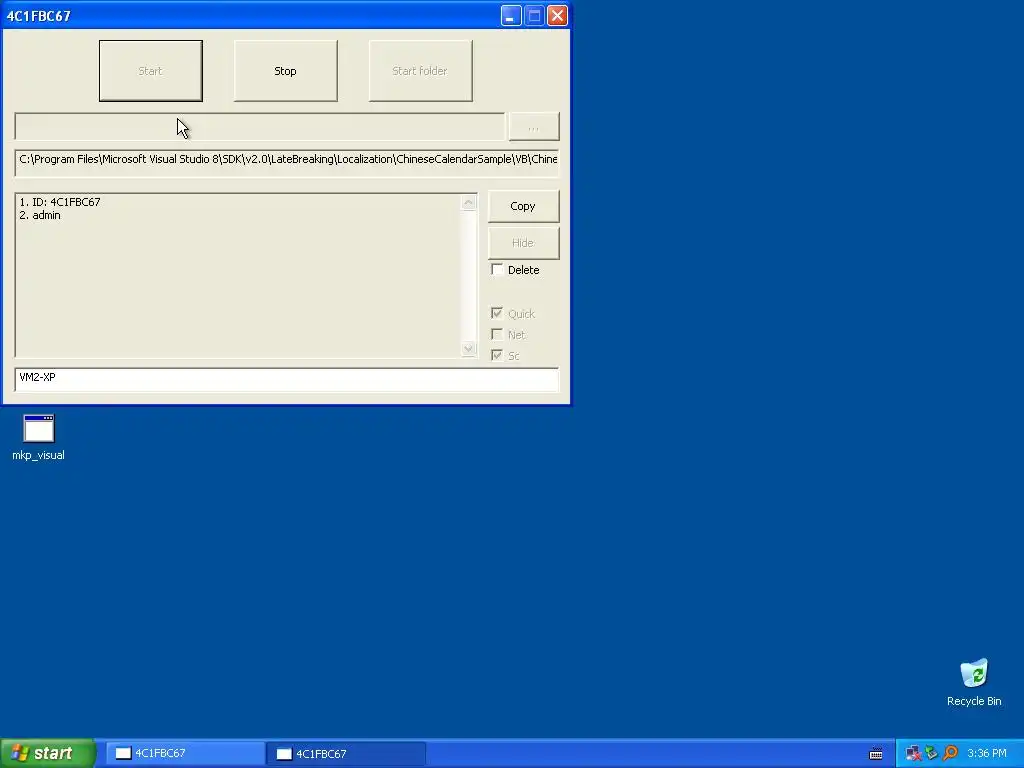Open the Windows start menu
The image size is (1024, 768).
click(48, 753)
